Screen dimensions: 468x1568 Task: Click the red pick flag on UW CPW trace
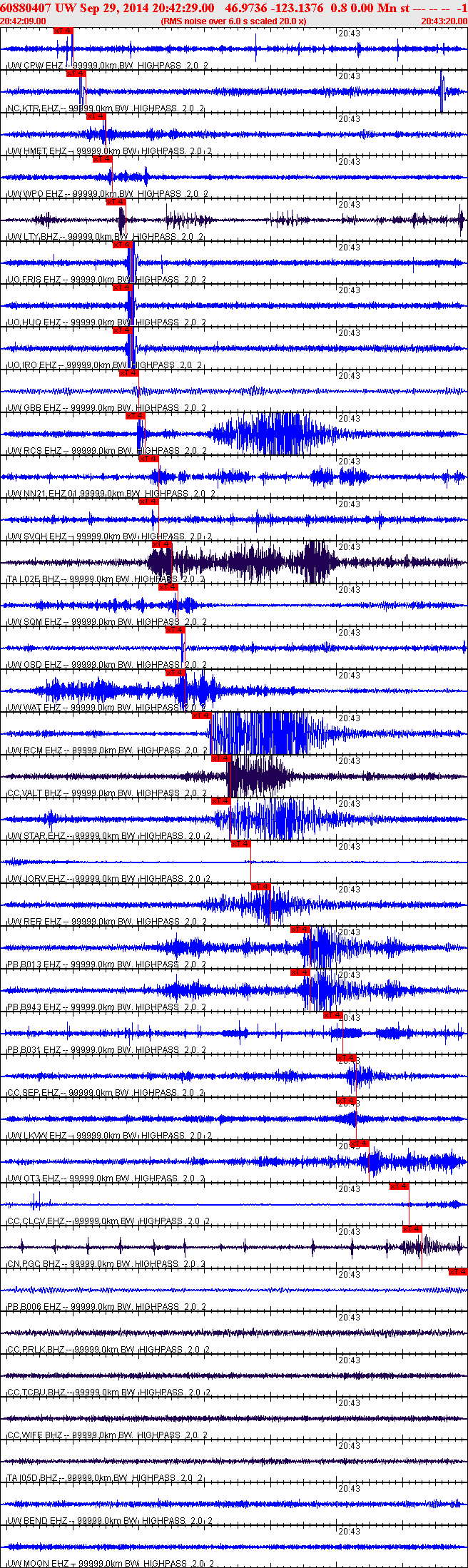tap(63, 31)
